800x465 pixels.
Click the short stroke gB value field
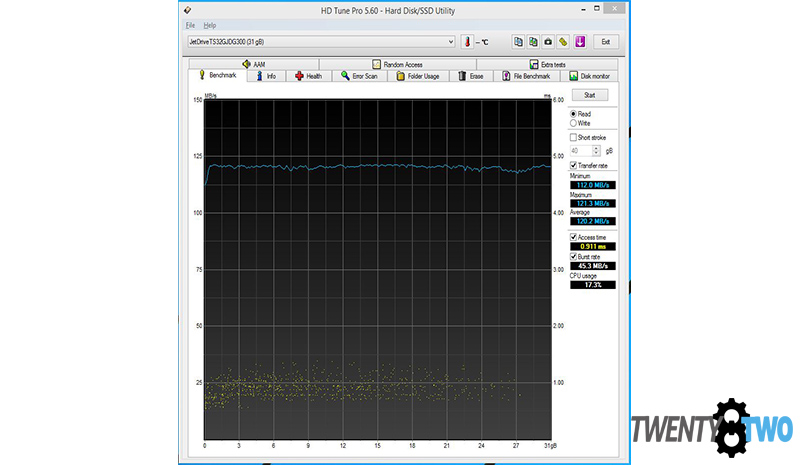click(581, 151)
